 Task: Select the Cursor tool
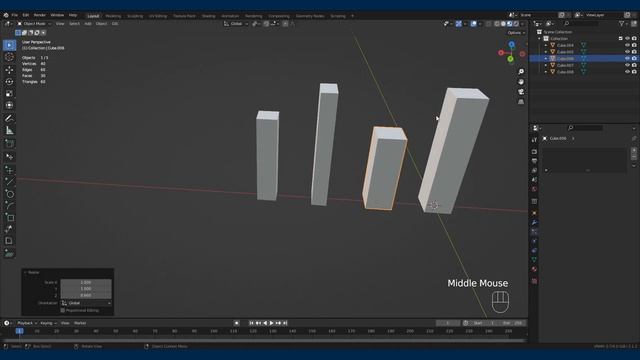[9, 57]
